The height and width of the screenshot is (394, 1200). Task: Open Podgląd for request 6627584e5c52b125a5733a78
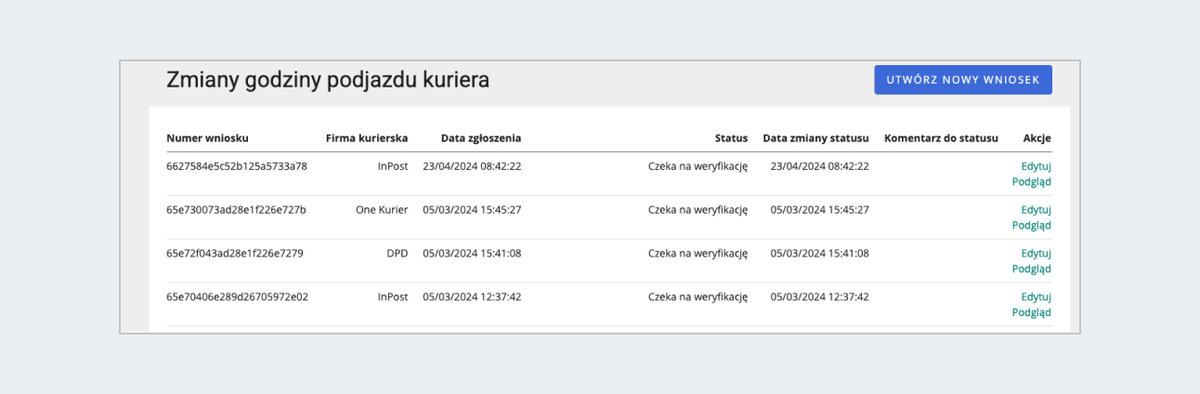click(1032, 182)
